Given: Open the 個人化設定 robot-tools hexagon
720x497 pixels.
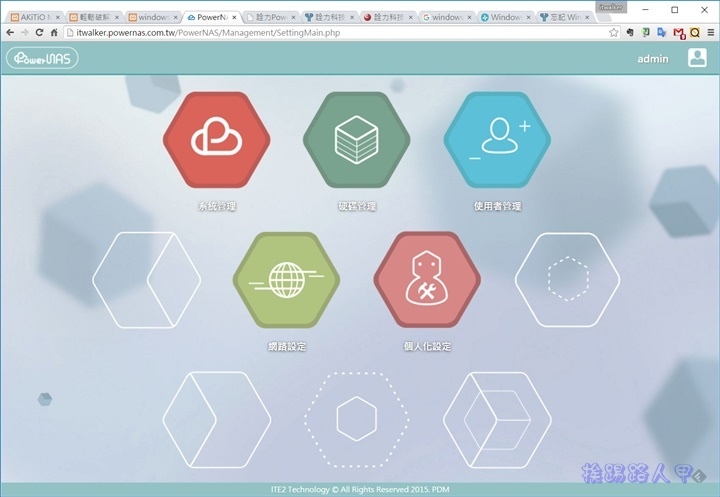Looking at the screenshot, I should click(x=427, y=280).
